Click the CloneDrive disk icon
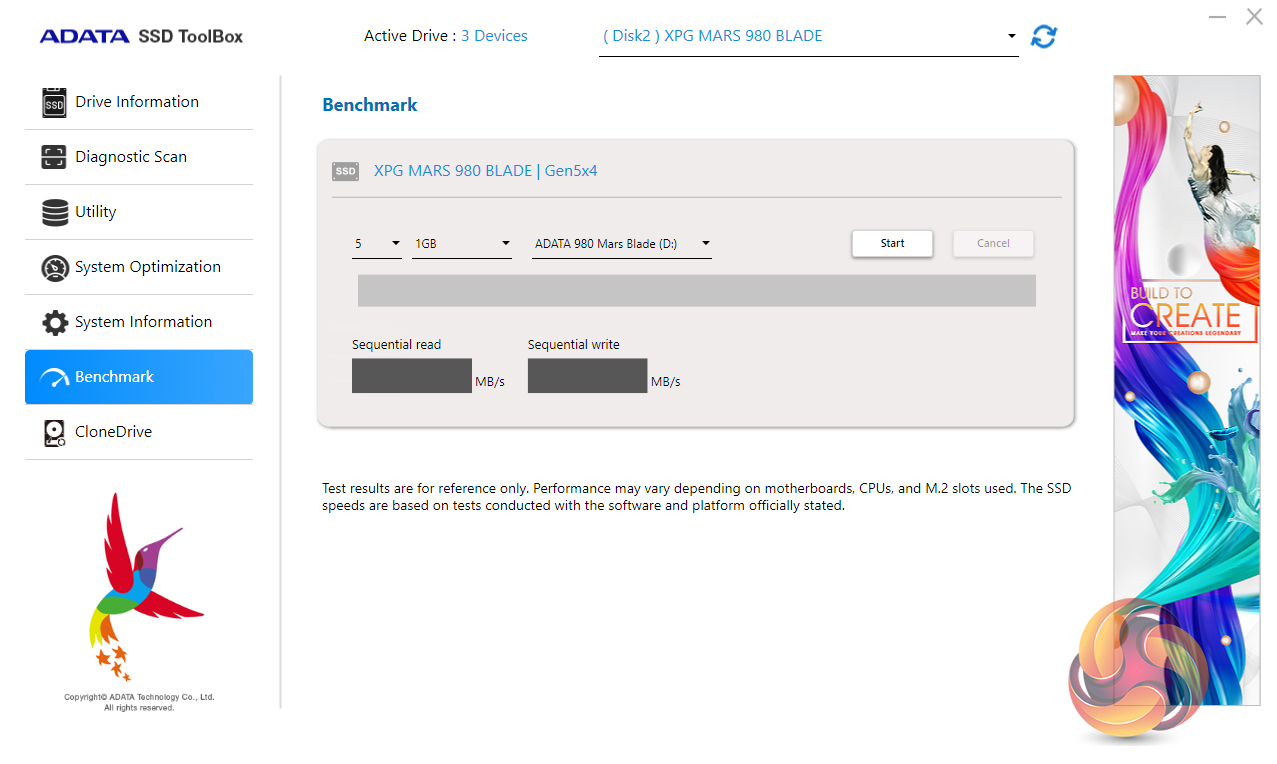 tap(55, 433)
